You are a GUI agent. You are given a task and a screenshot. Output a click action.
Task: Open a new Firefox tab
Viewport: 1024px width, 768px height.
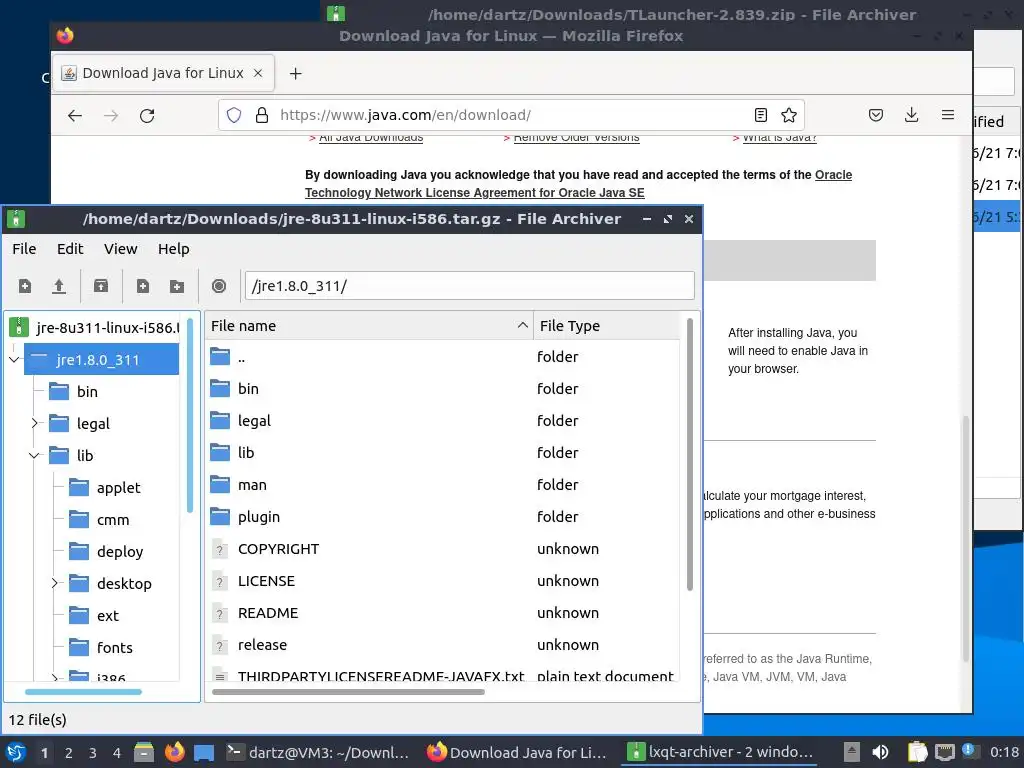[295, 73]
